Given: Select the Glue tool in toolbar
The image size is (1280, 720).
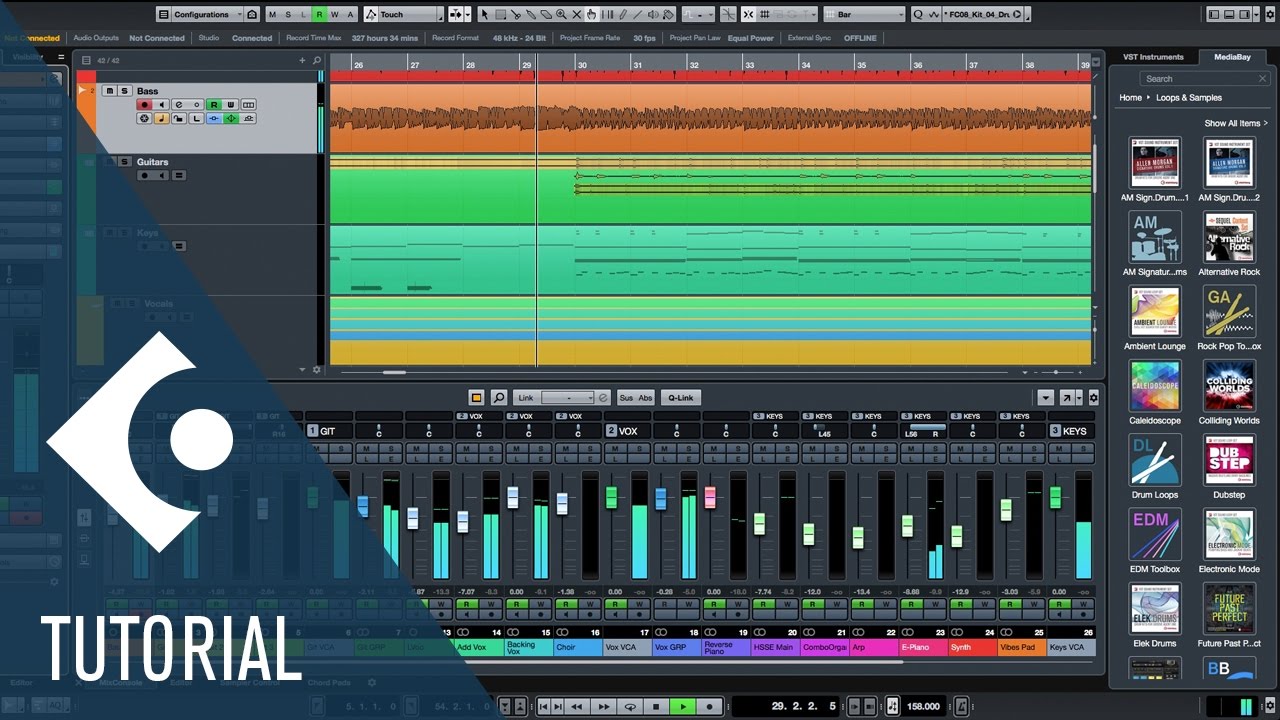Looking at the screenshot, I should coord(531,14).
